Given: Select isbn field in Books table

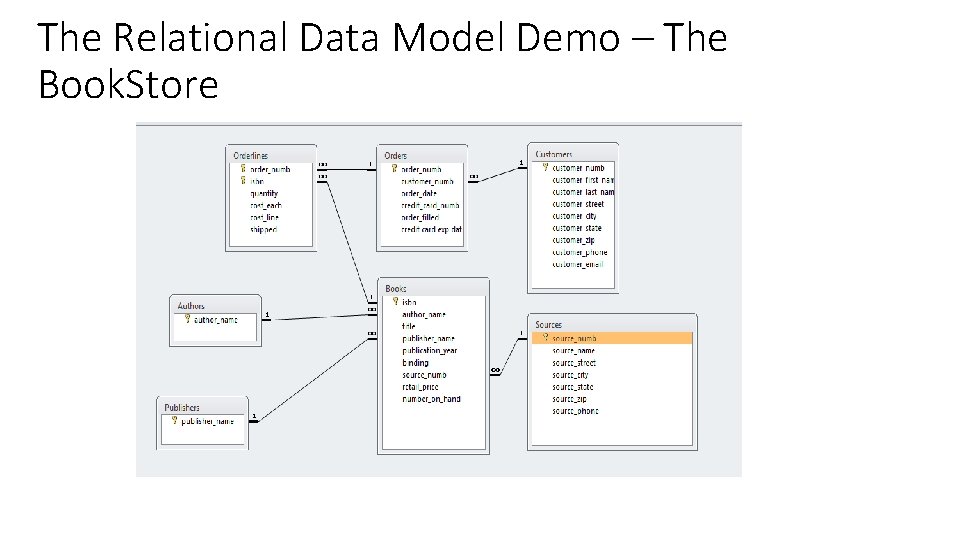Looking at the screenshot, I should 409,302.
